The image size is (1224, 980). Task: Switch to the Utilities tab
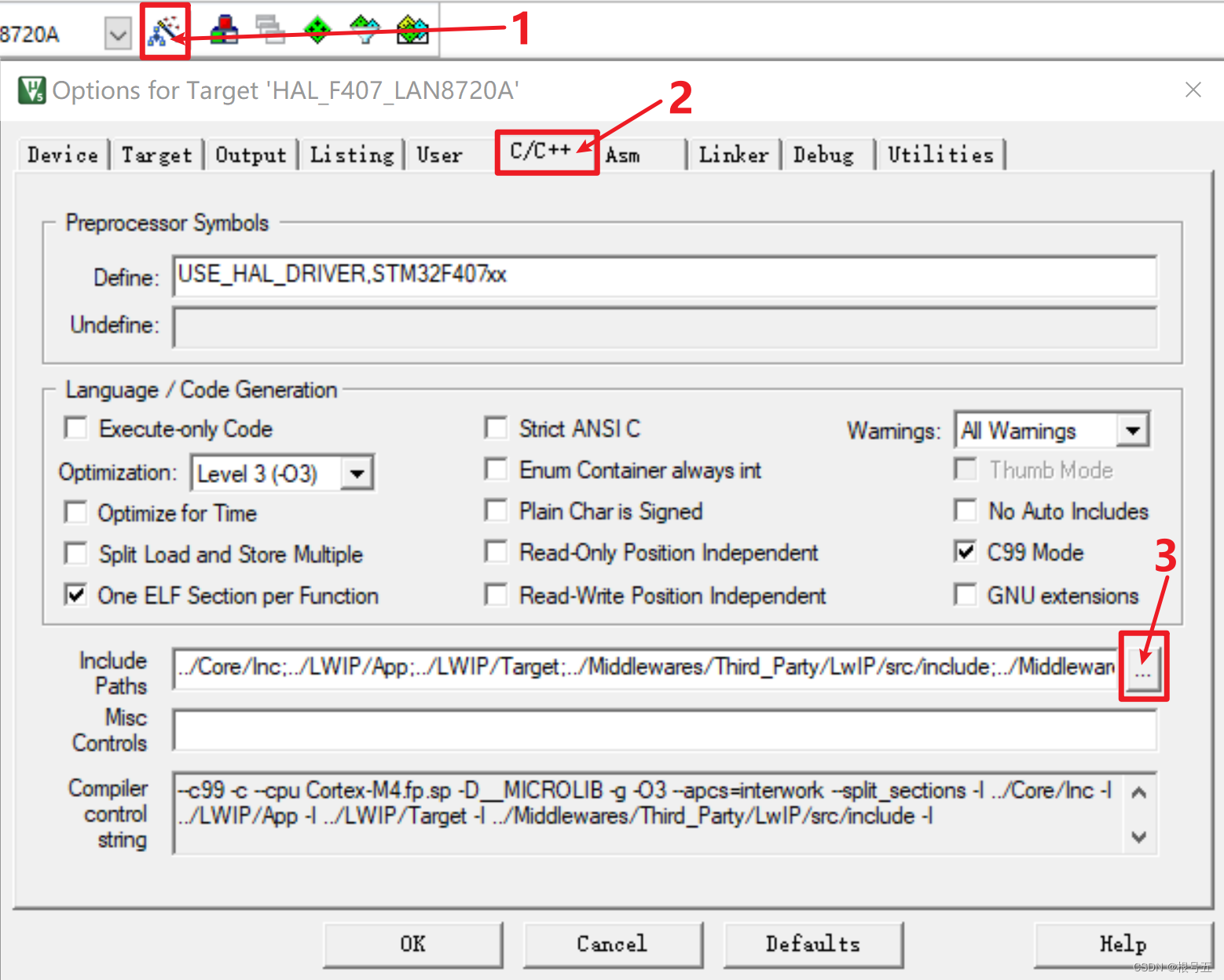tap(940, 155)
